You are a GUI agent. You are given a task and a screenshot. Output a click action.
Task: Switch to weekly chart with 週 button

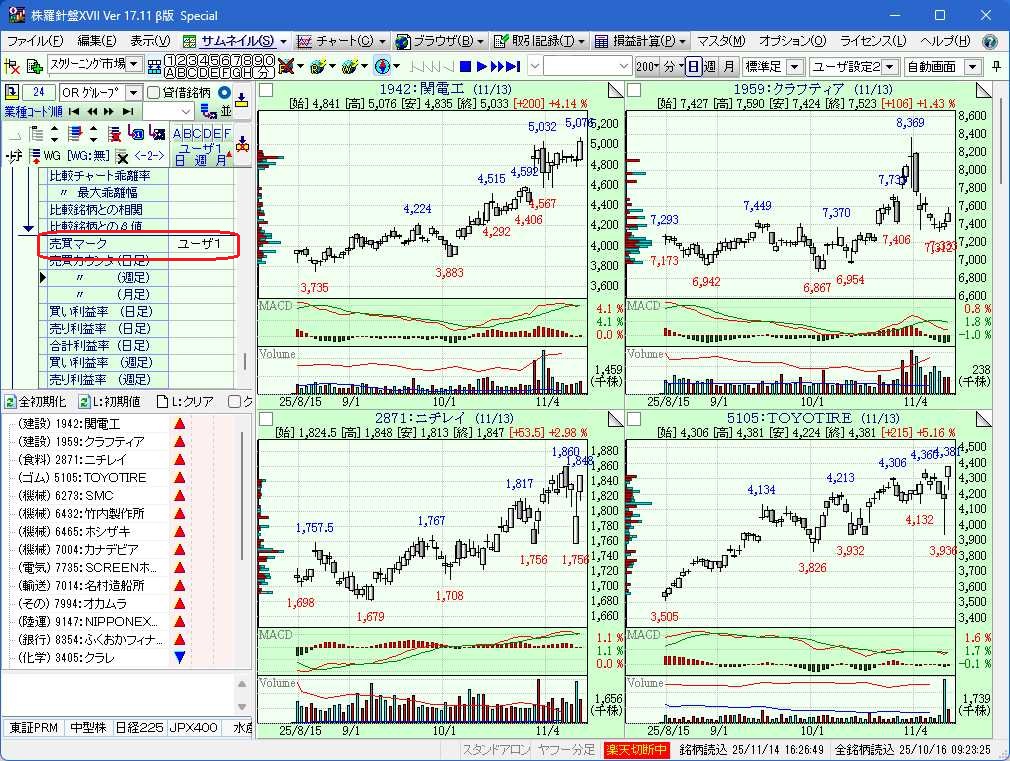(710, 67)
